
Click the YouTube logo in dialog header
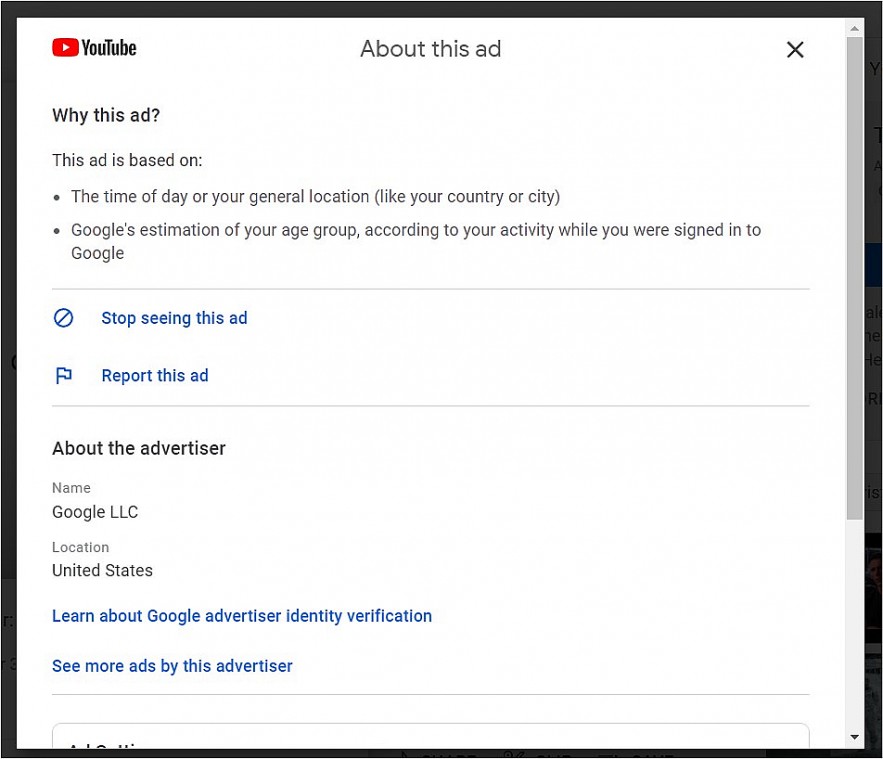(x=94, y=48)
